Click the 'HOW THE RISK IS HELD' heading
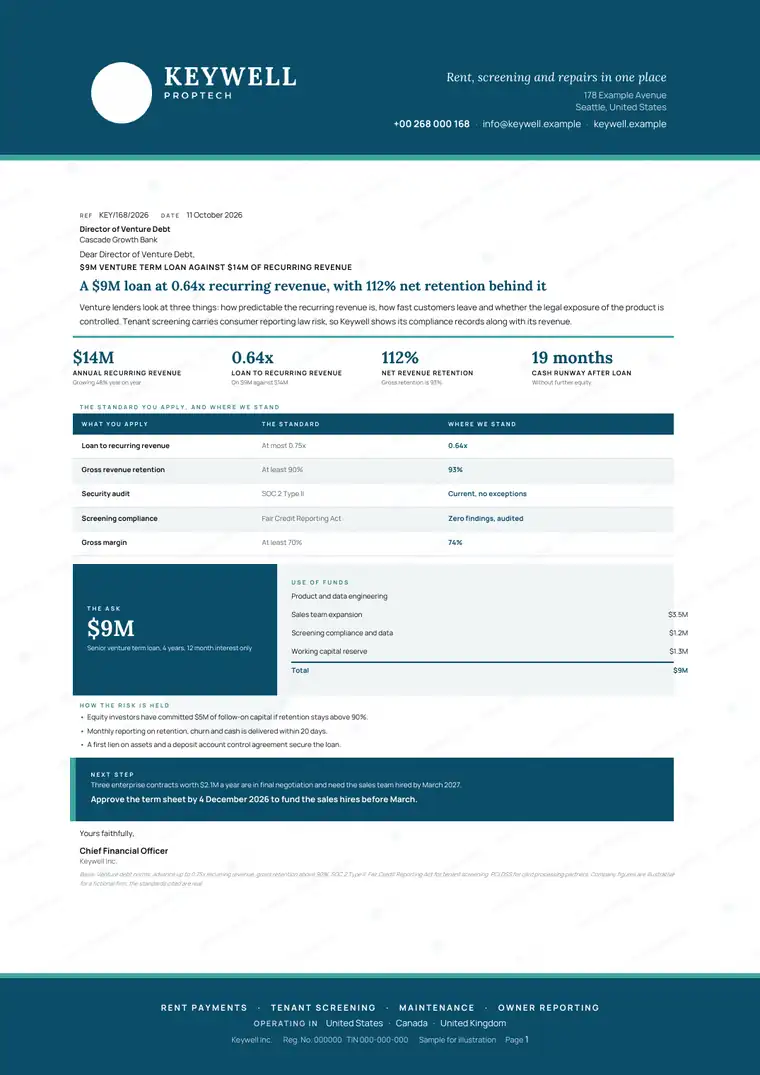Viewport: 760px width, 1075px height. [125, 705]
